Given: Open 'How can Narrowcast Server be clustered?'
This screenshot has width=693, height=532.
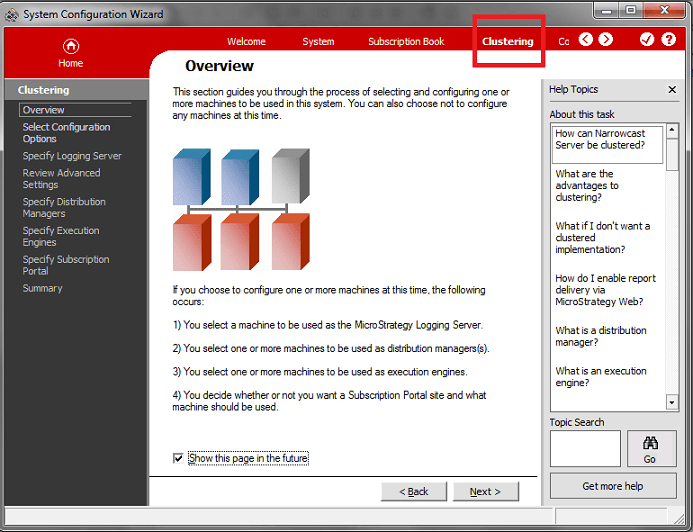Looking at the screenshot, I should pos(607,144).
